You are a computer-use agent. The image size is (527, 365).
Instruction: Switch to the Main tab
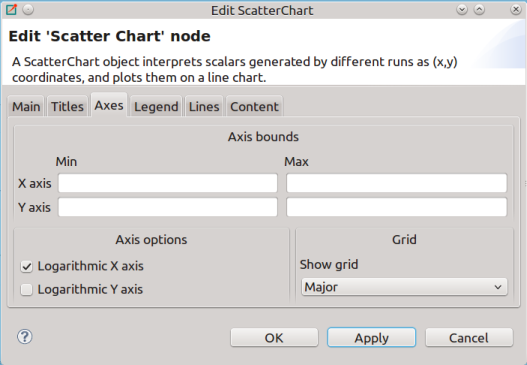point(26,107)
